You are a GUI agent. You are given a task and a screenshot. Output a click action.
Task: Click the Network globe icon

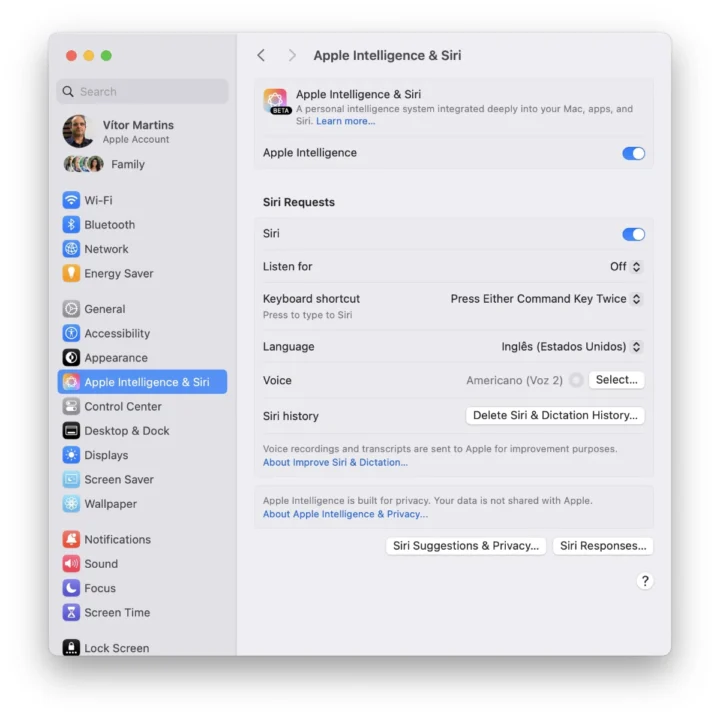(71, 249)
